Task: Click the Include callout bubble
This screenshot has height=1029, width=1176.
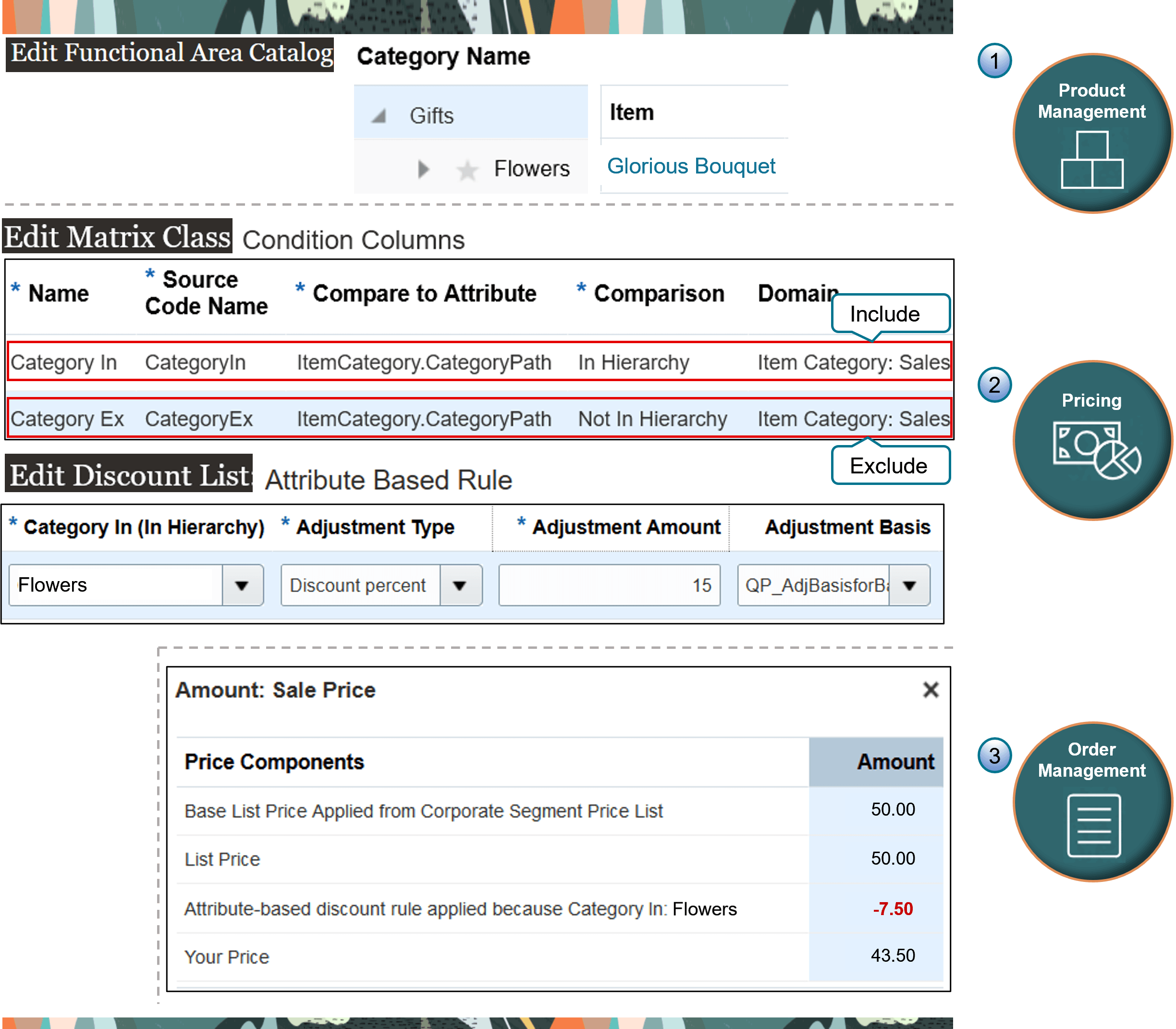Action: click(x=890, y=313)
